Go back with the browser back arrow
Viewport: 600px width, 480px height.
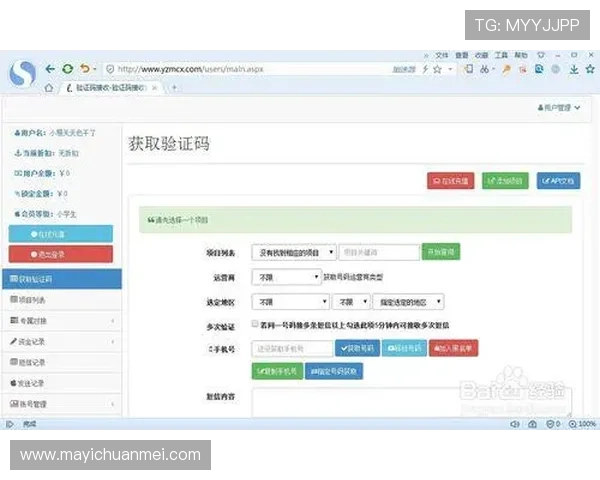50,69
